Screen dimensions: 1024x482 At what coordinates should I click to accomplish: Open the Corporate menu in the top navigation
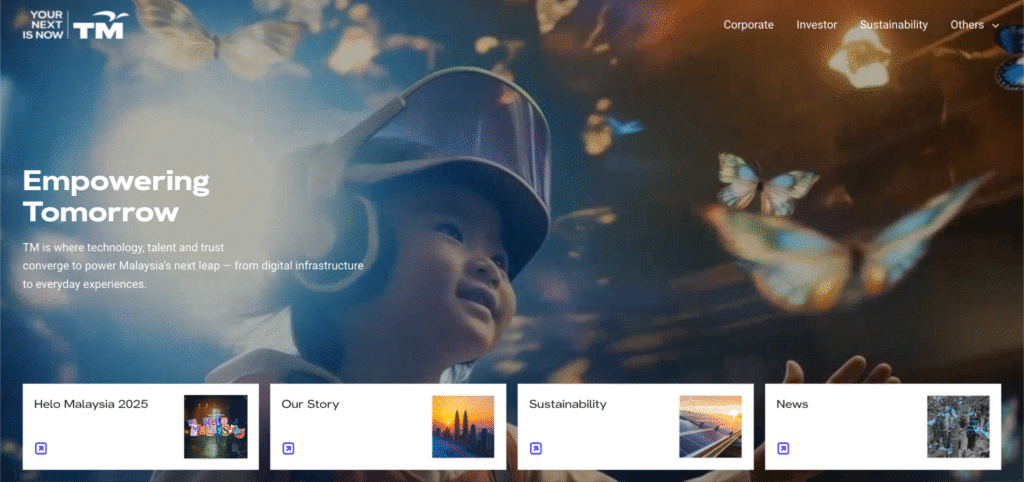(749, 25)
